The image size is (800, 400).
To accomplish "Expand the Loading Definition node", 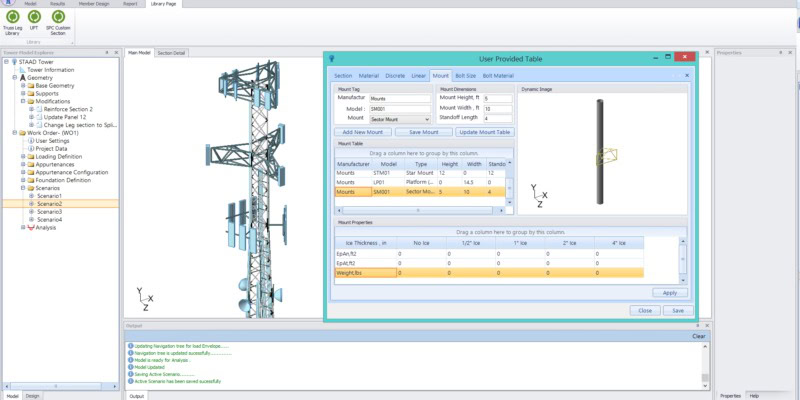I will point(22,156).
